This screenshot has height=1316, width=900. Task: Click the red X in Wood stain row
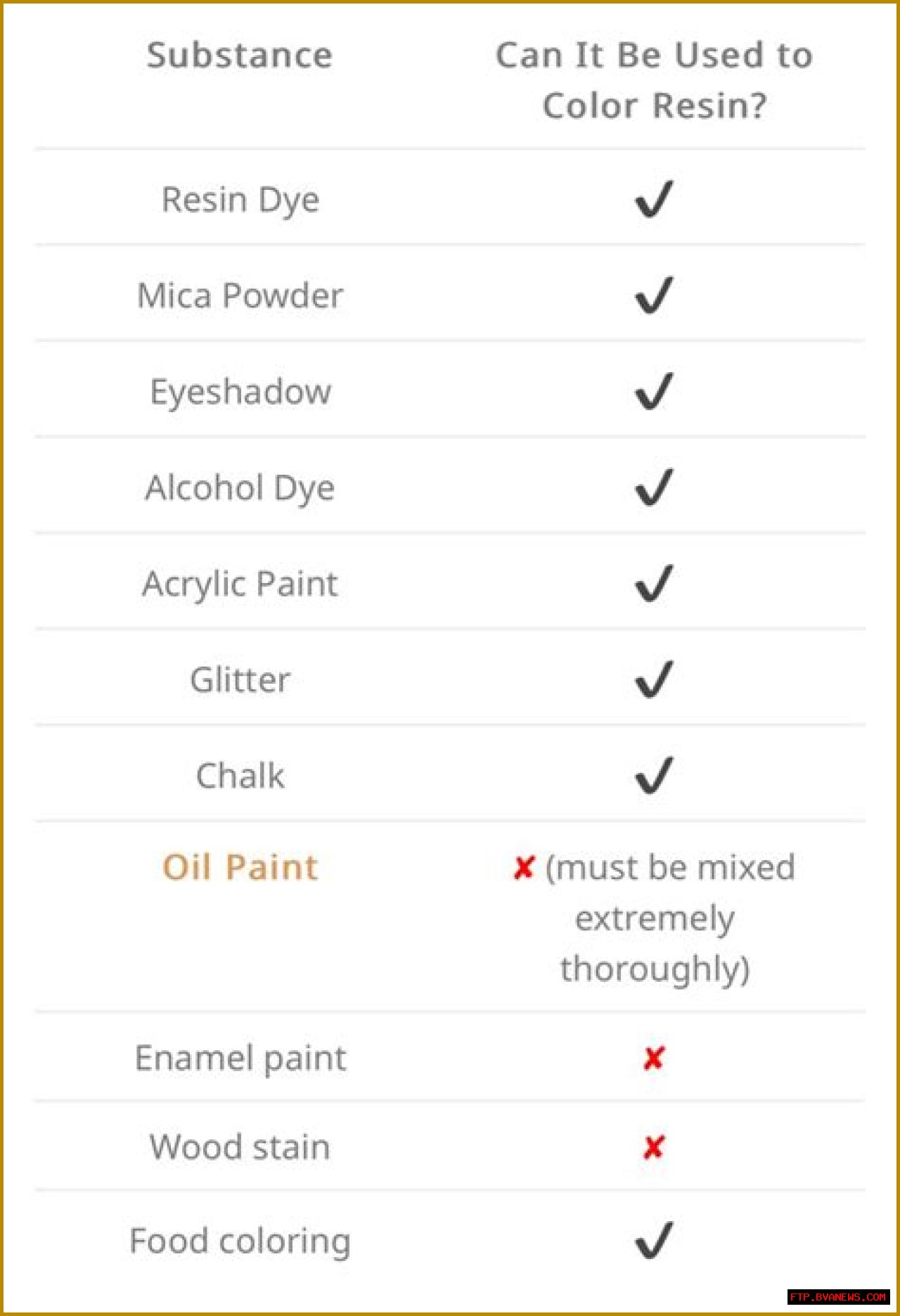pyautogui.click(x=654, y=1147)
